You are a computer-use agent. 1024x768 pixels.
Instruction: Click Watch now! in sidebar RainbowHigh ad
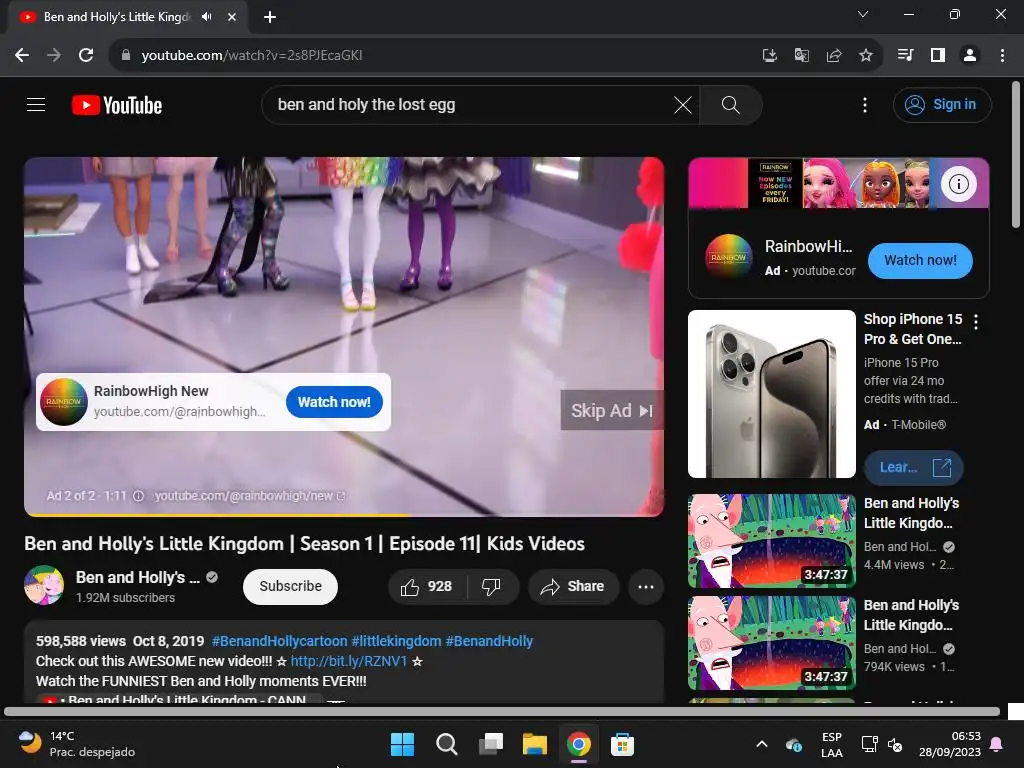click(x=920, y=261)
